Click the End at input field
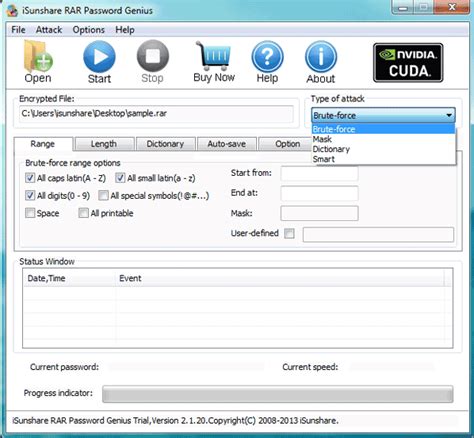Image resolution: width=474 pixels, height=438 pixels. [x=319, y=194]
